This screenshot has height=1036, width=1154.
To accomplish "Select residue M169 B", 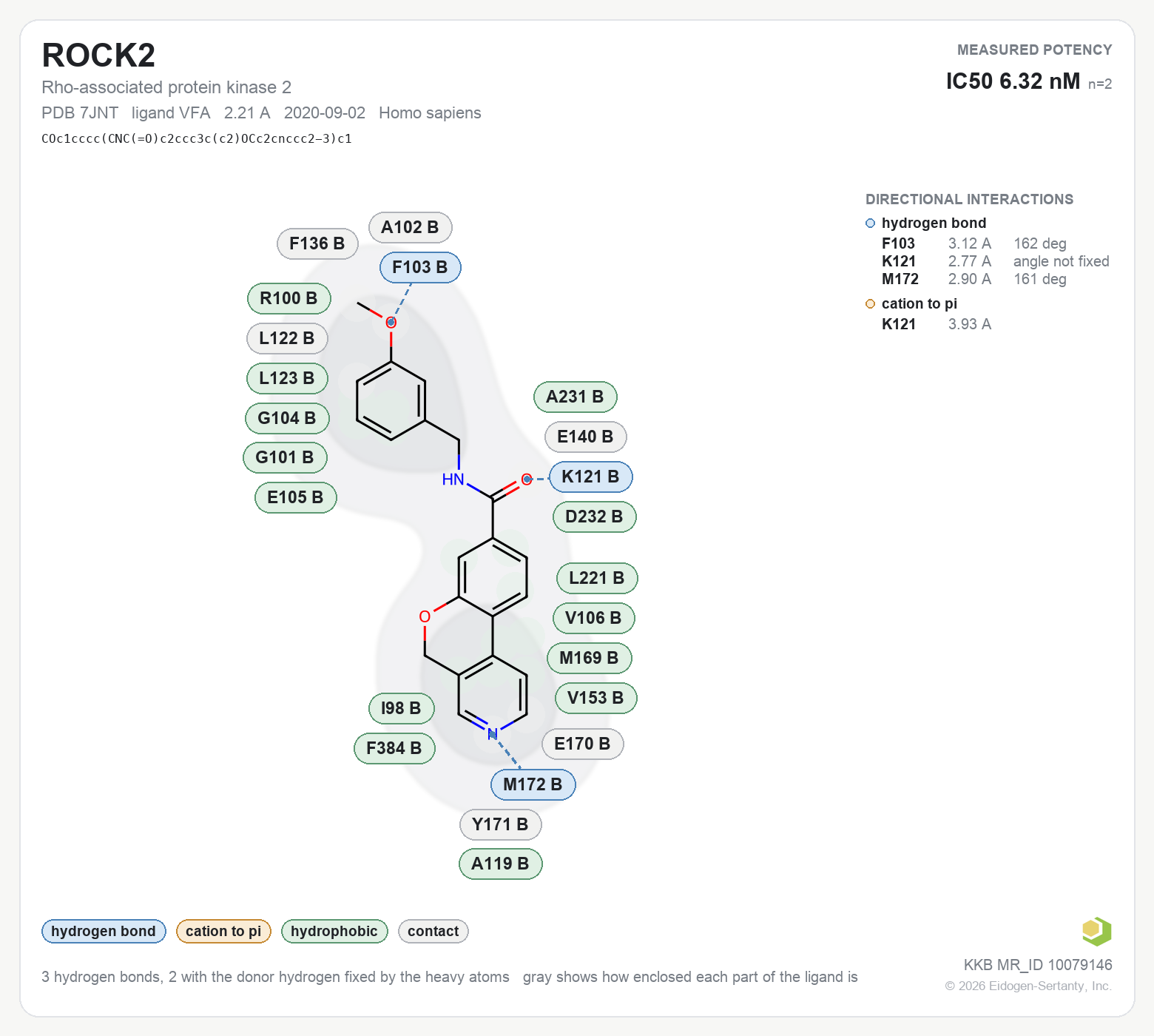I will [589, 658].
